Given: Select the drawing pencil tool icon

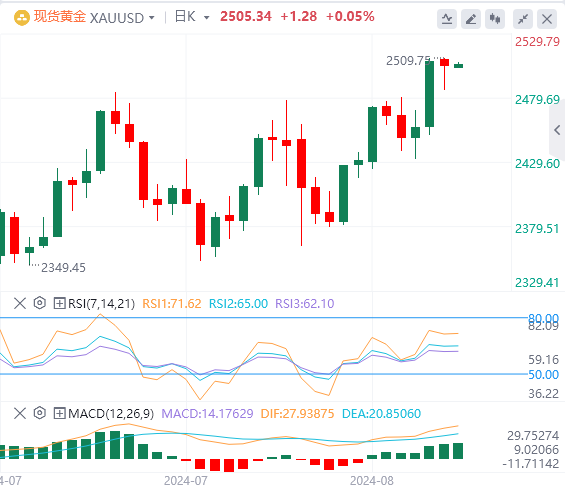Looking at the screenshot, I should click(471, 19).
